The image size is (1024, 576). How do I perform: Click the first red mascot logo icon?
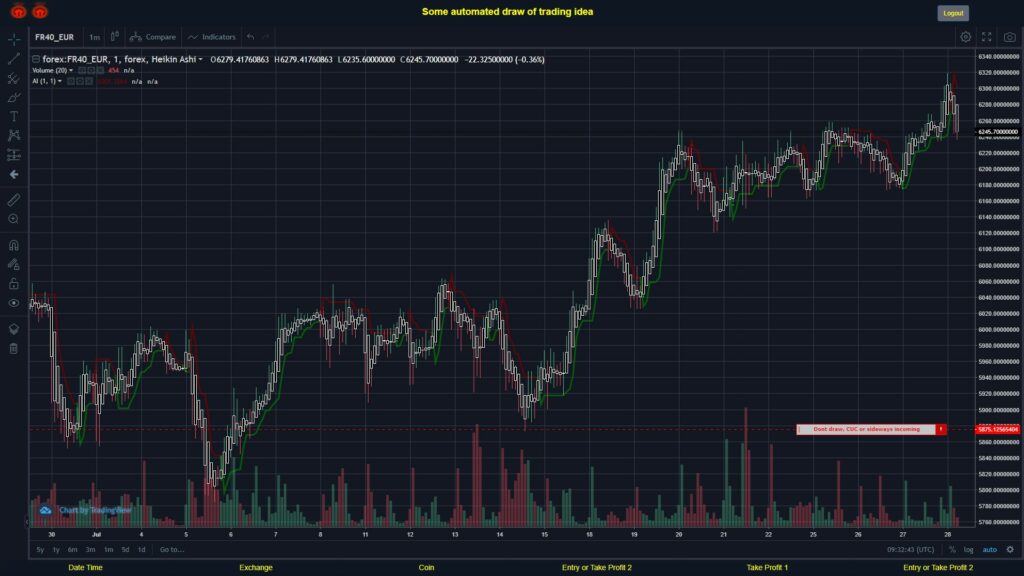coord(18,11)
